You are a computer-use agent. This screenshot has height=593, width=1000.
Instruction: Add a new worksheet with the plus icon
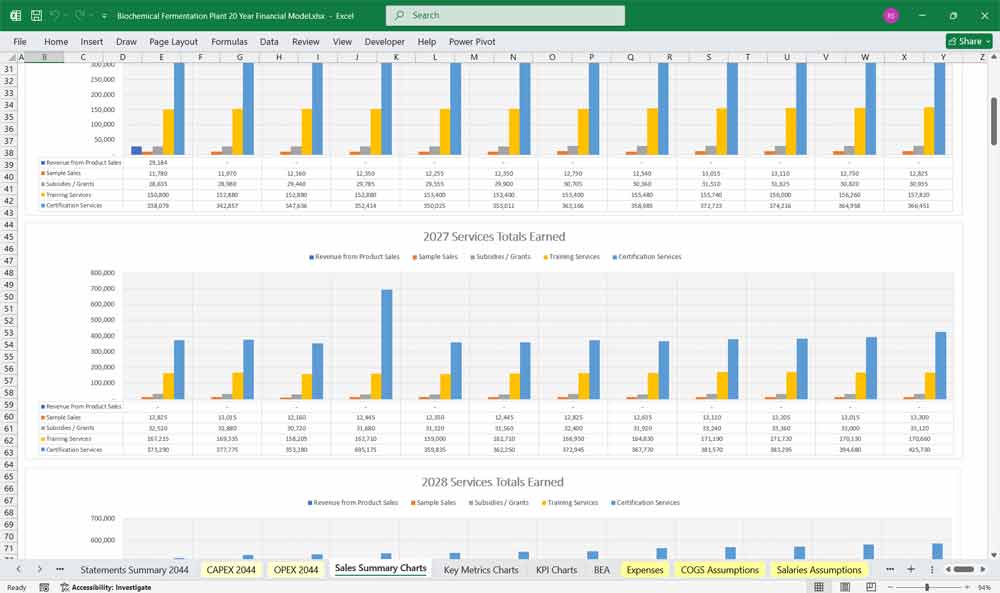click(911, 568)
